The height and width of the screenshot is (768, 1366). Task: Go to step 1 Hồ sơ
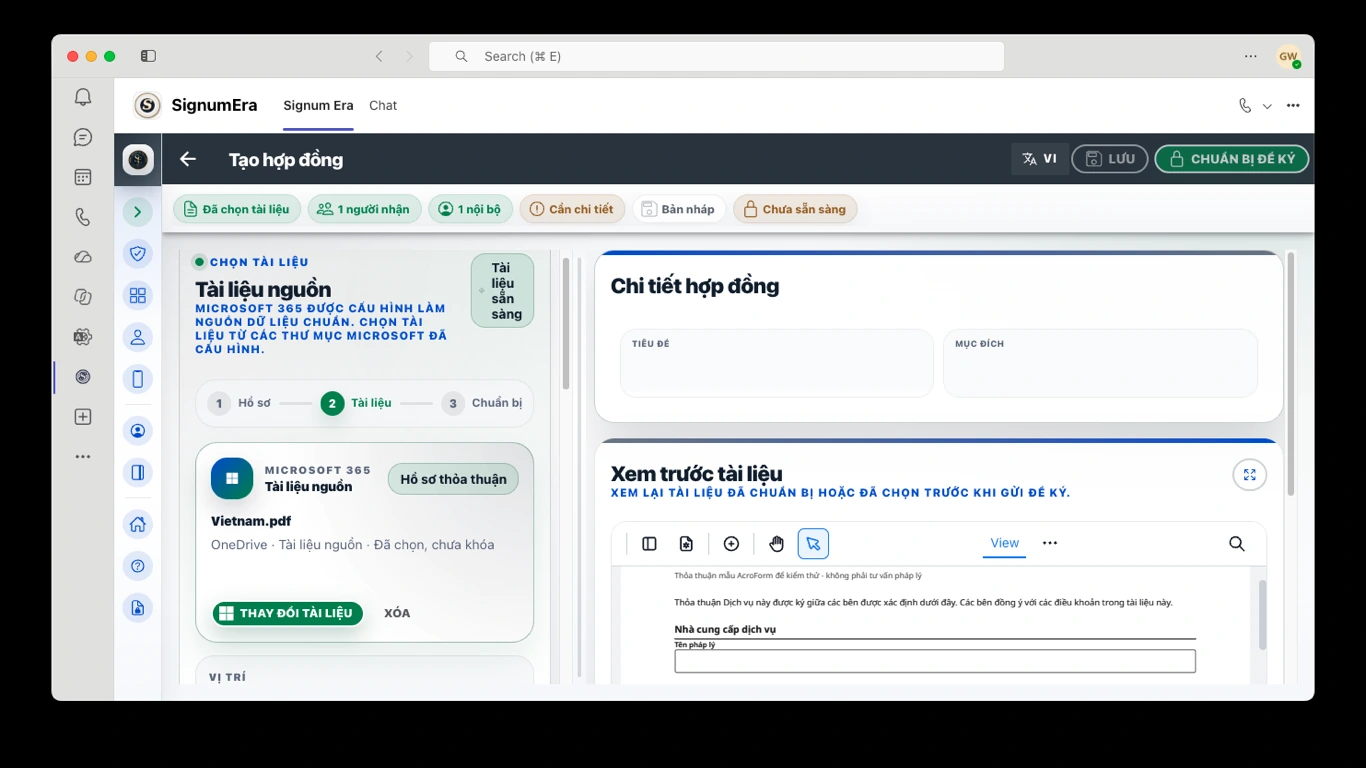(x=240, y=404)
